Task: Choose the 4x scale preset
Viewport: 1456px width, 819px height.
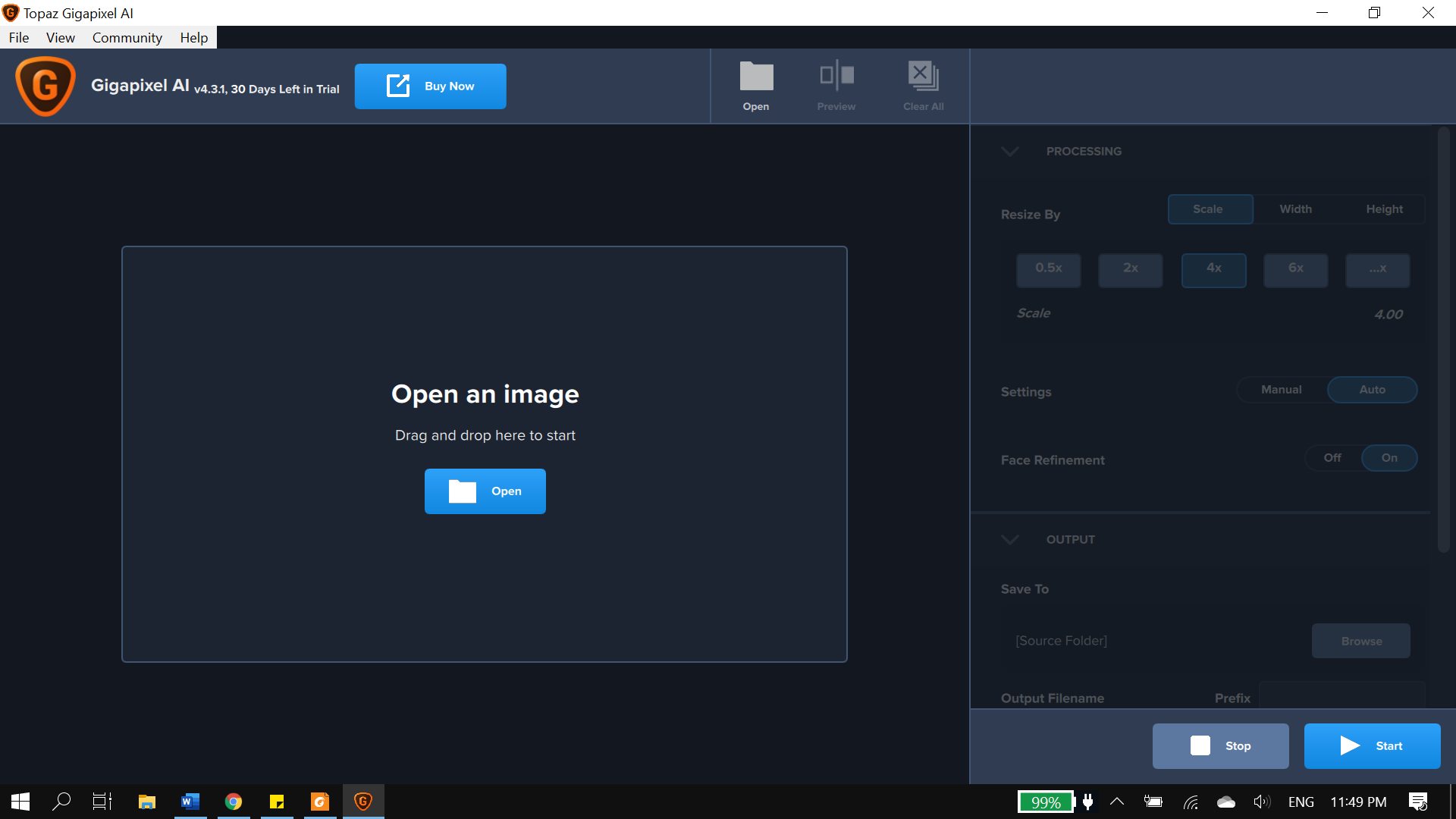Action: (1213, 270)
